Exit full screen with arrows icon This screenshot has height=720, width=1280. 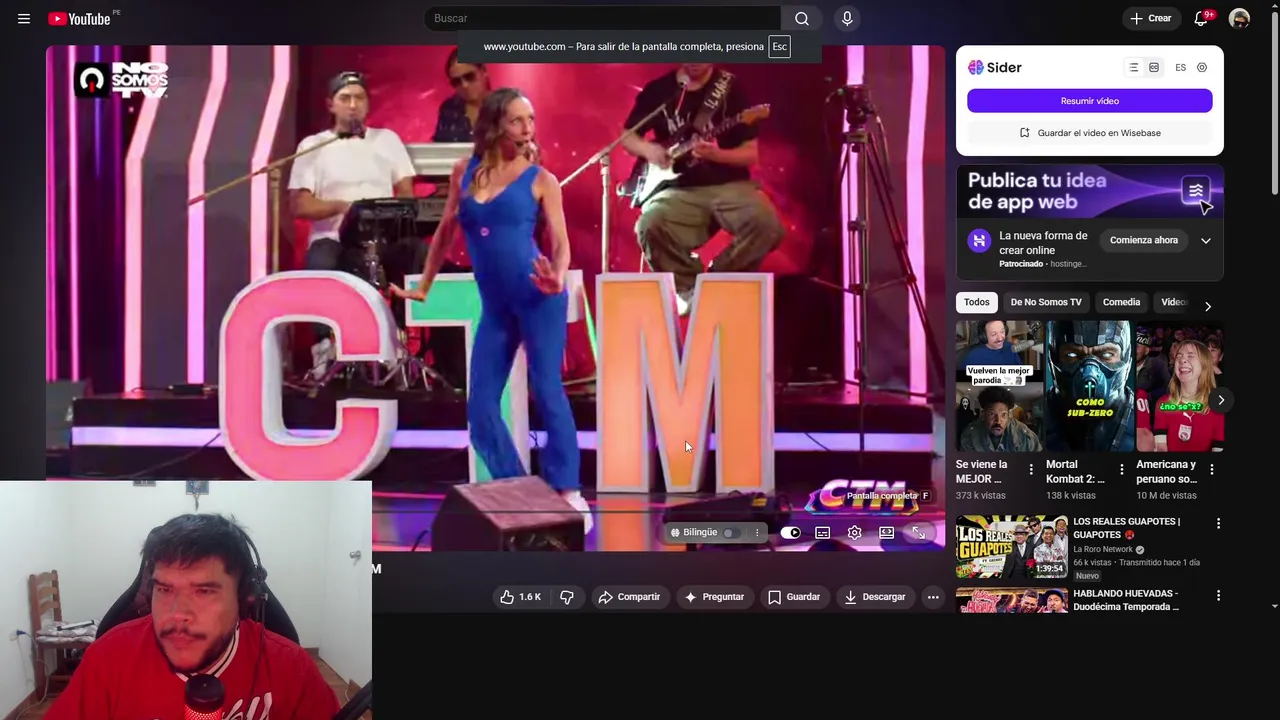918,533
